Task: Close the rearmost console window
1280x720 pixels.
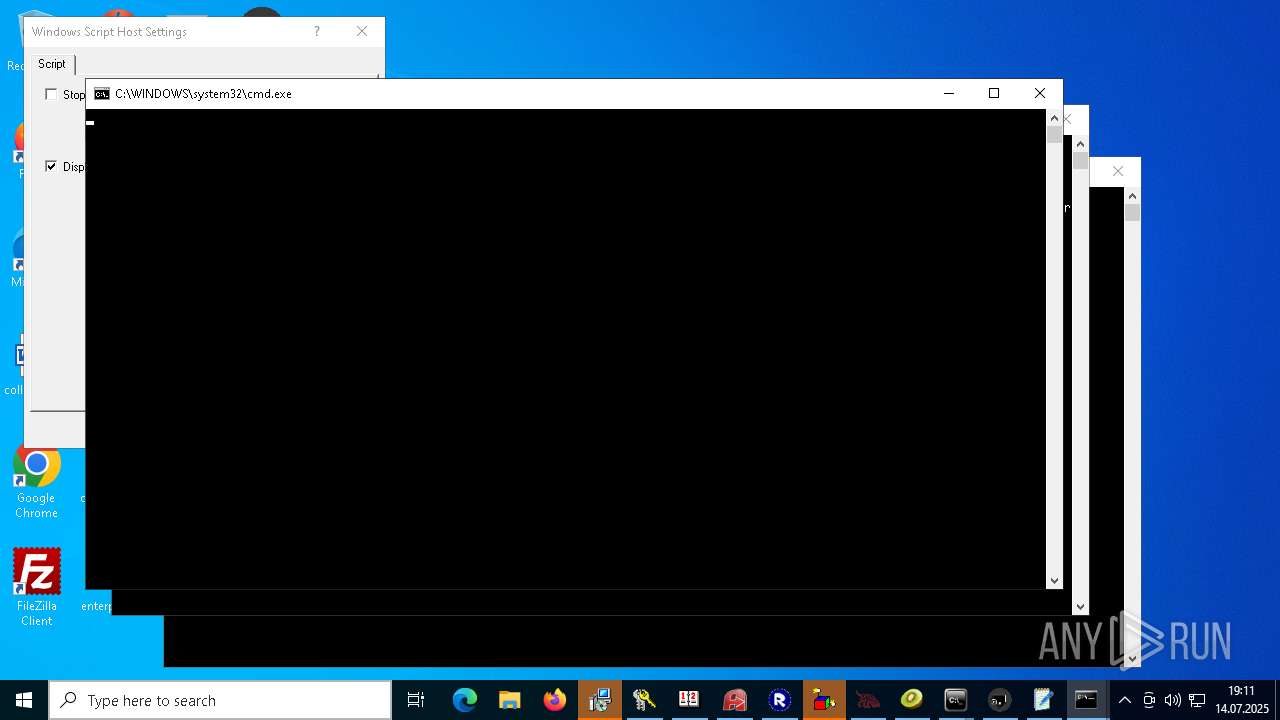Action: click(1118, 171)
